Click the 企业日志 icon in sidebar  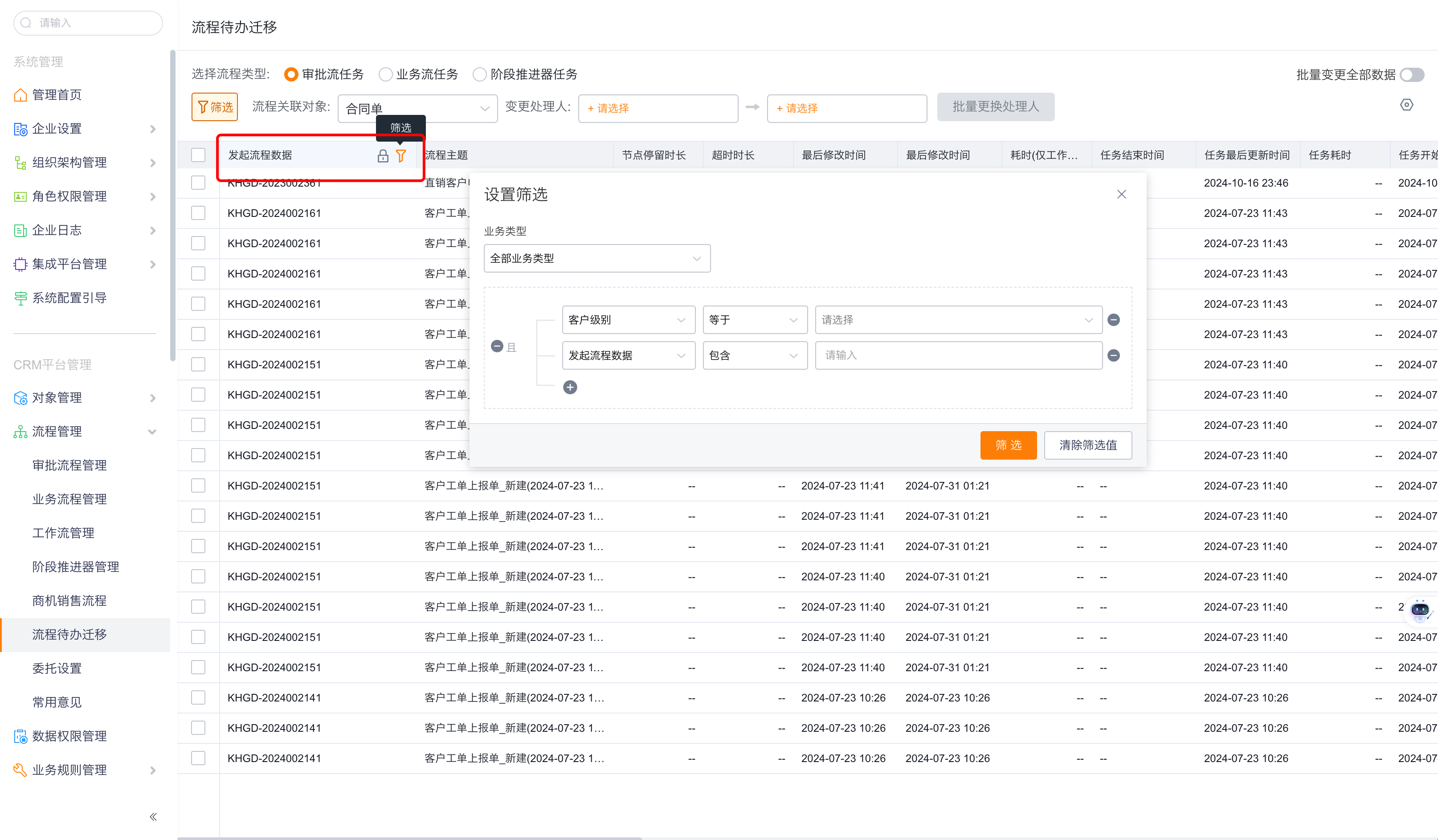pyautogui.click(x=20, y=231)
